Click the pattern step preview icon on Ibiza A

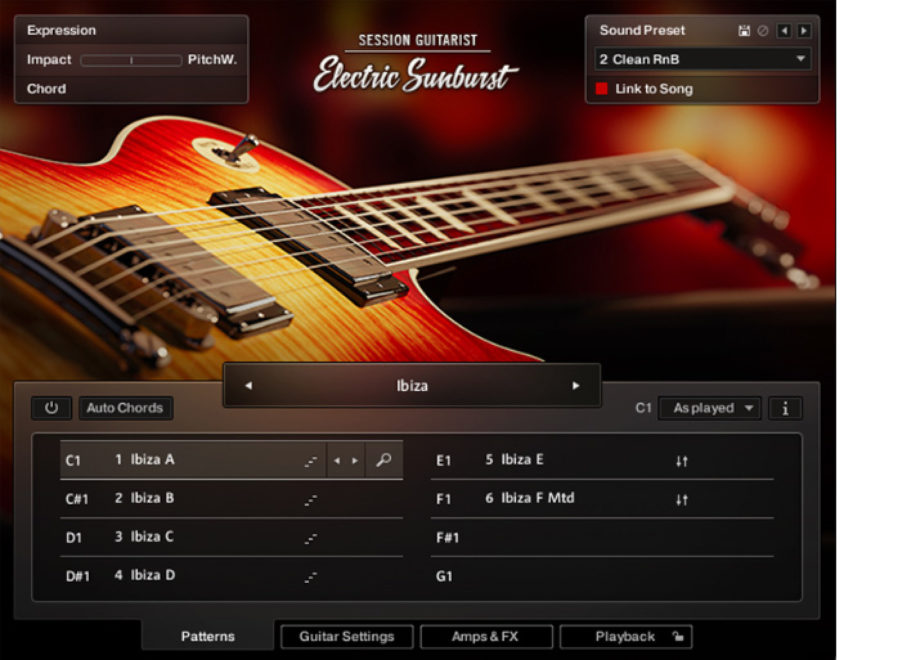coord(310,459)
